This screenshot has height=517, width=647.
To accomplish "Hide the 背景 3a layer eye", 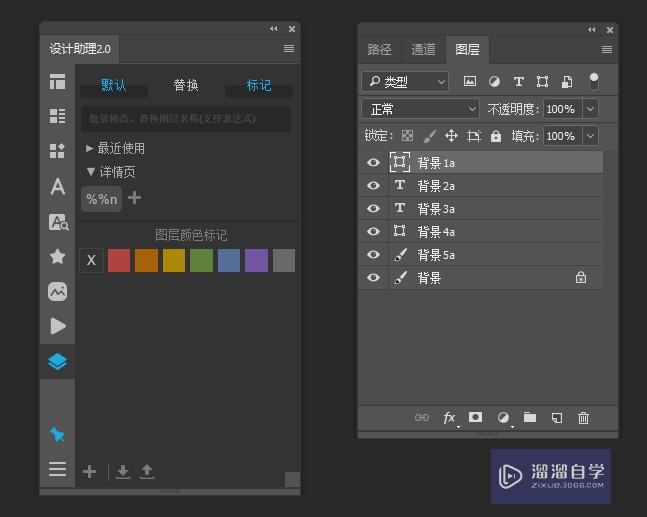I will (x=373, y=208).
